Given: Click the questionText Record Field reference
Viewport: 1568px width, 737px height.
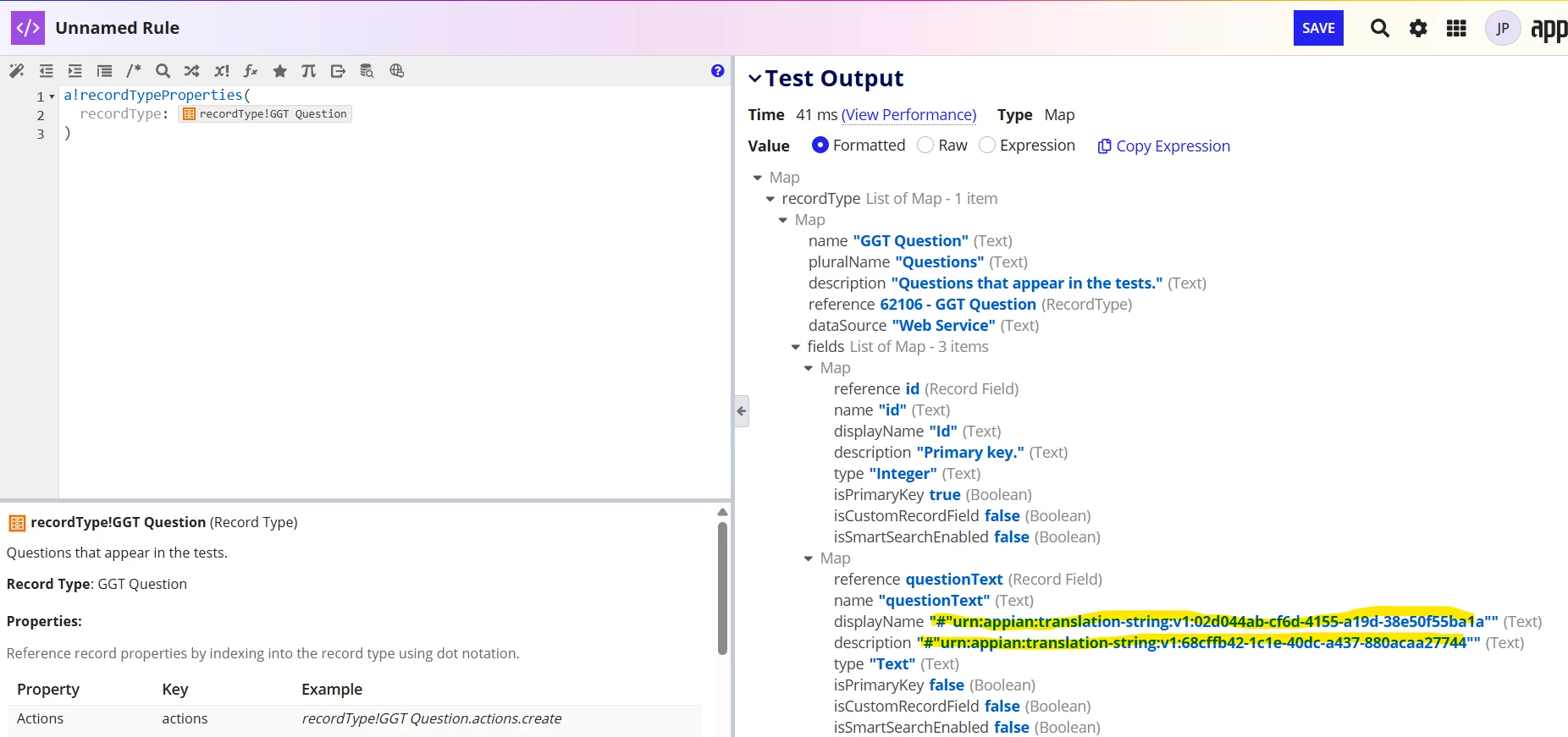Looking at the screenshot, I should tap(954, 579).
